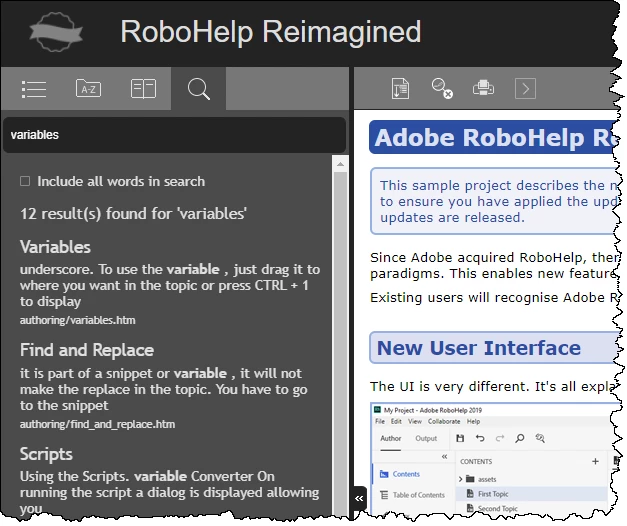
Task: Go to the next topic arrow
Action: tap(525, 88)
